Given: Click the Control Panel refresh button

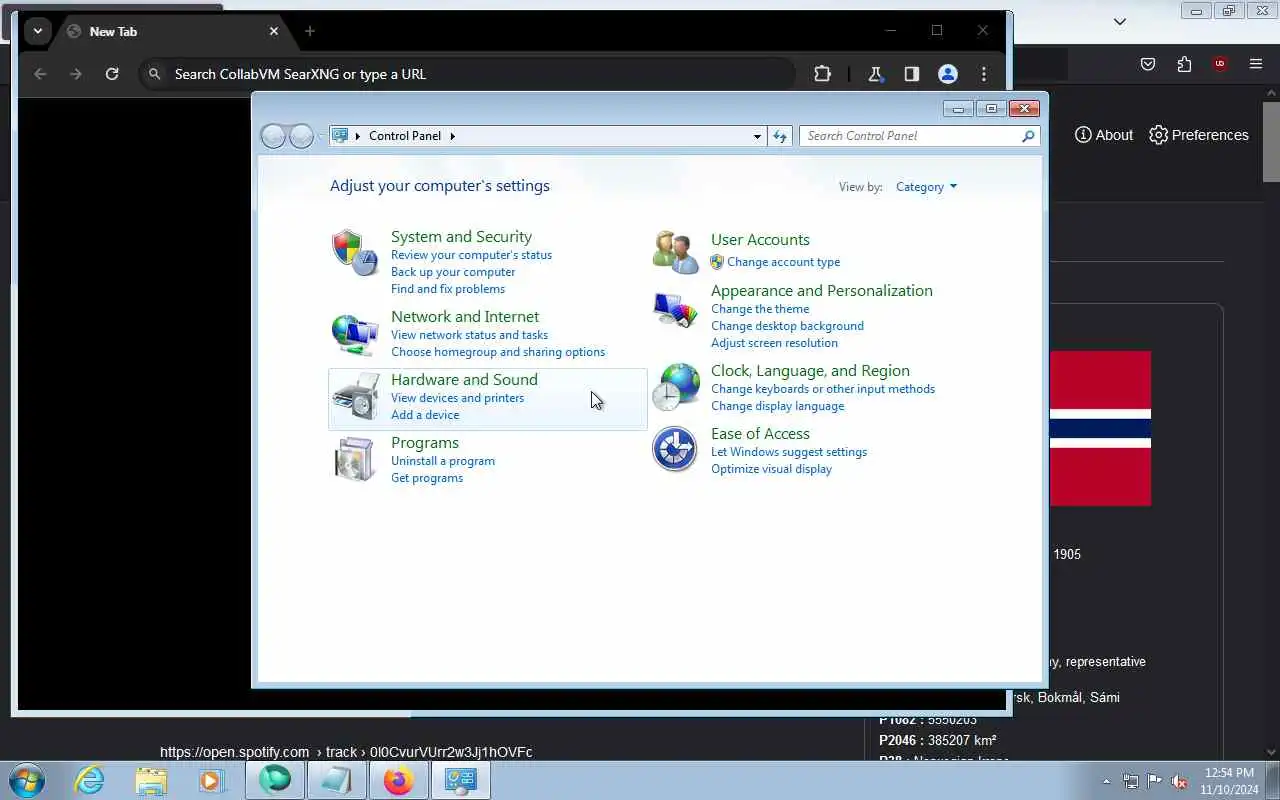Looking at the screenshot, I should click(780, 136).
